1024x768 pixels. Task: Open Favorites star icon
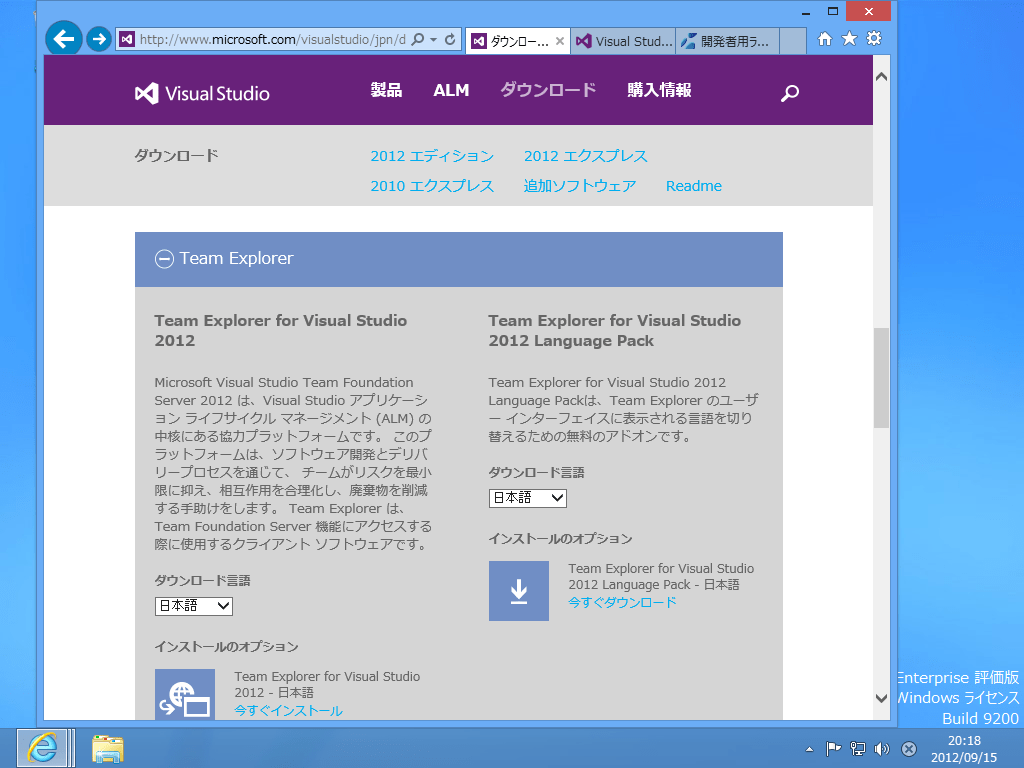pyautogui.click(x=849, y=39)
